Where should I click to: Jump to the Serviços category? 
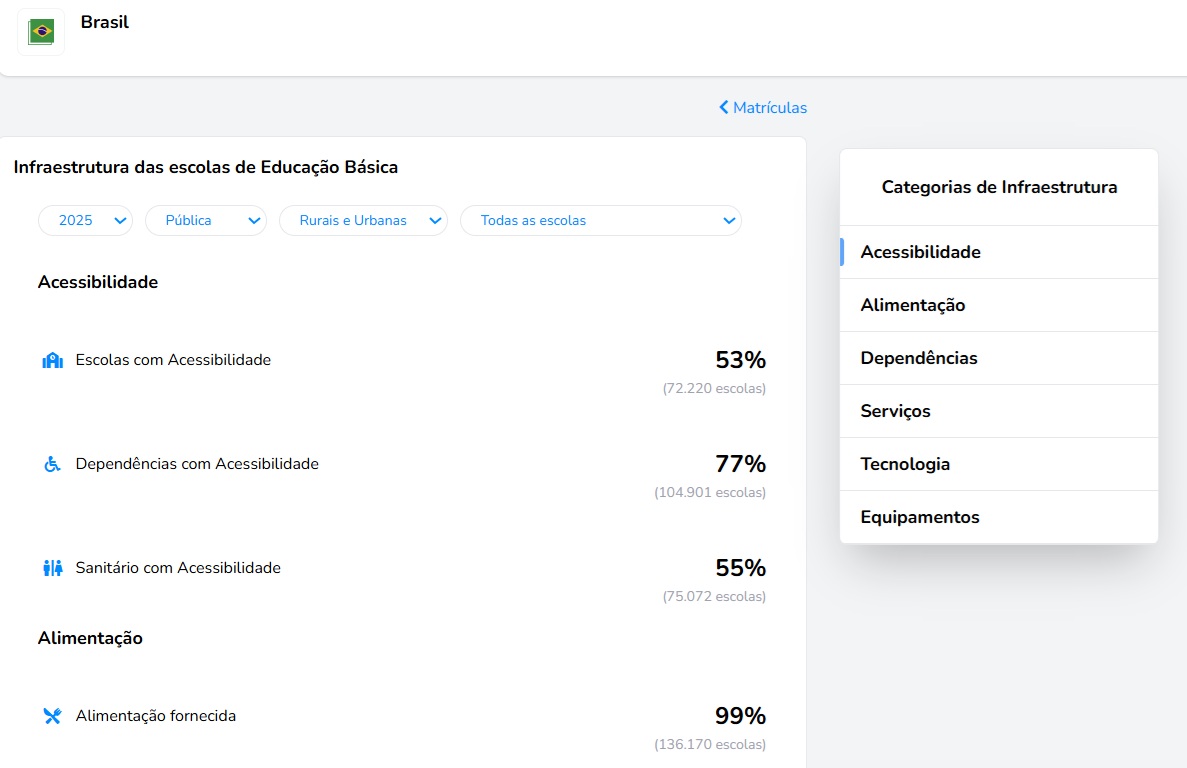point(895,411)
